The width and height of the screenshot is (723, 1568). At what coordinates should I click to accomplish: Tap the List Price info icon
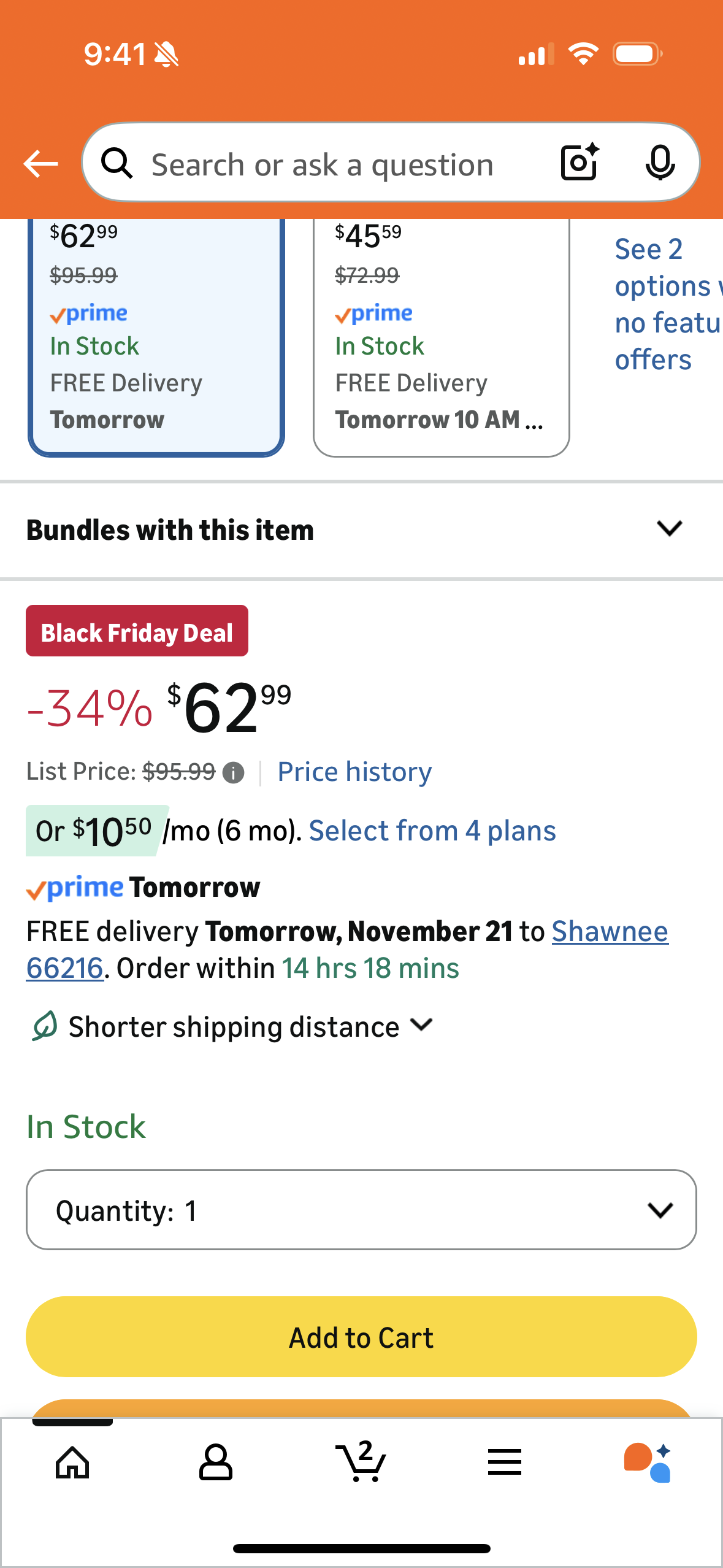(x=233, y=773)
